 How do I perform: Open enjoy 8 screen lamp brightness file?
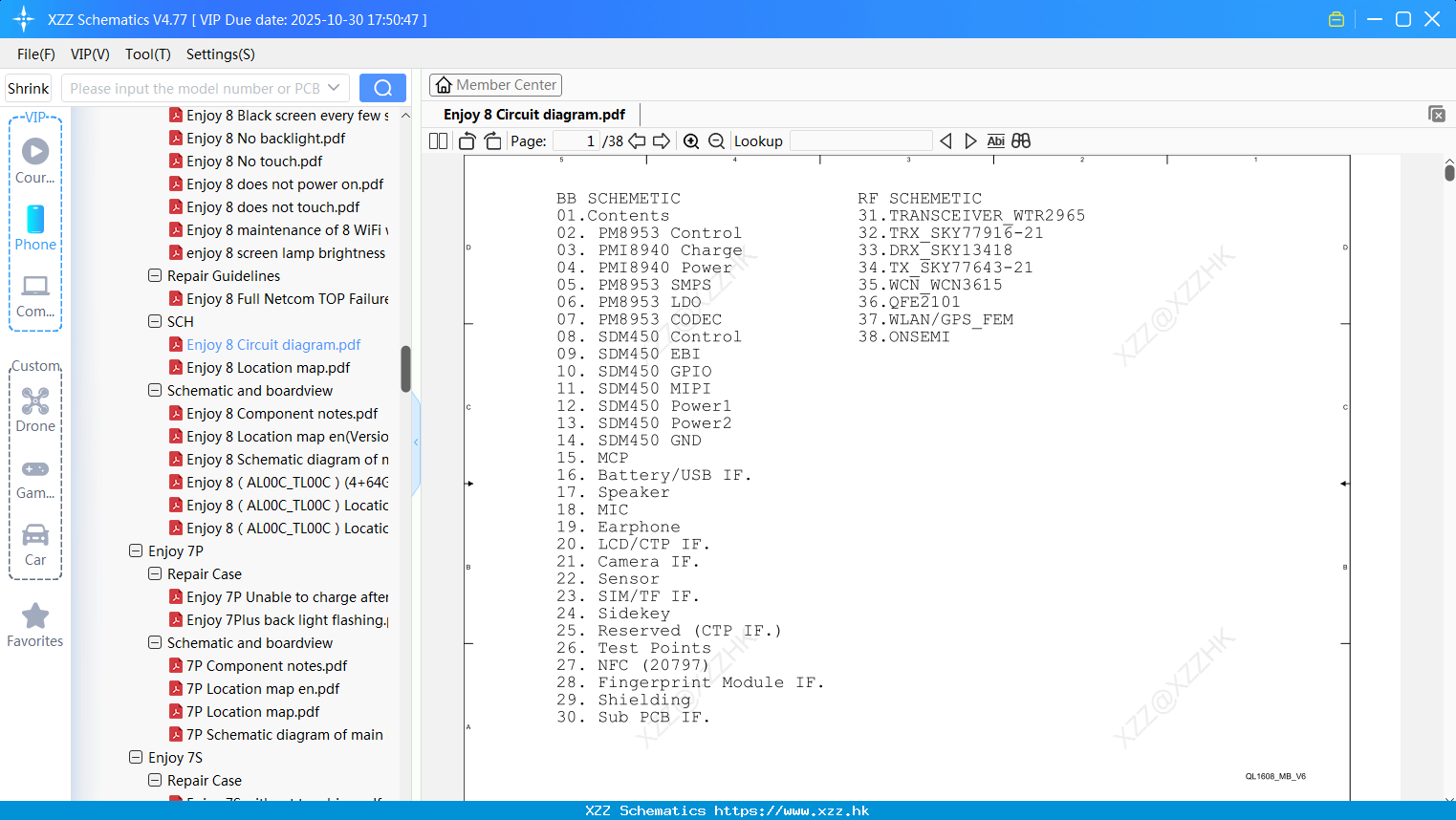(x=286, y=252)
